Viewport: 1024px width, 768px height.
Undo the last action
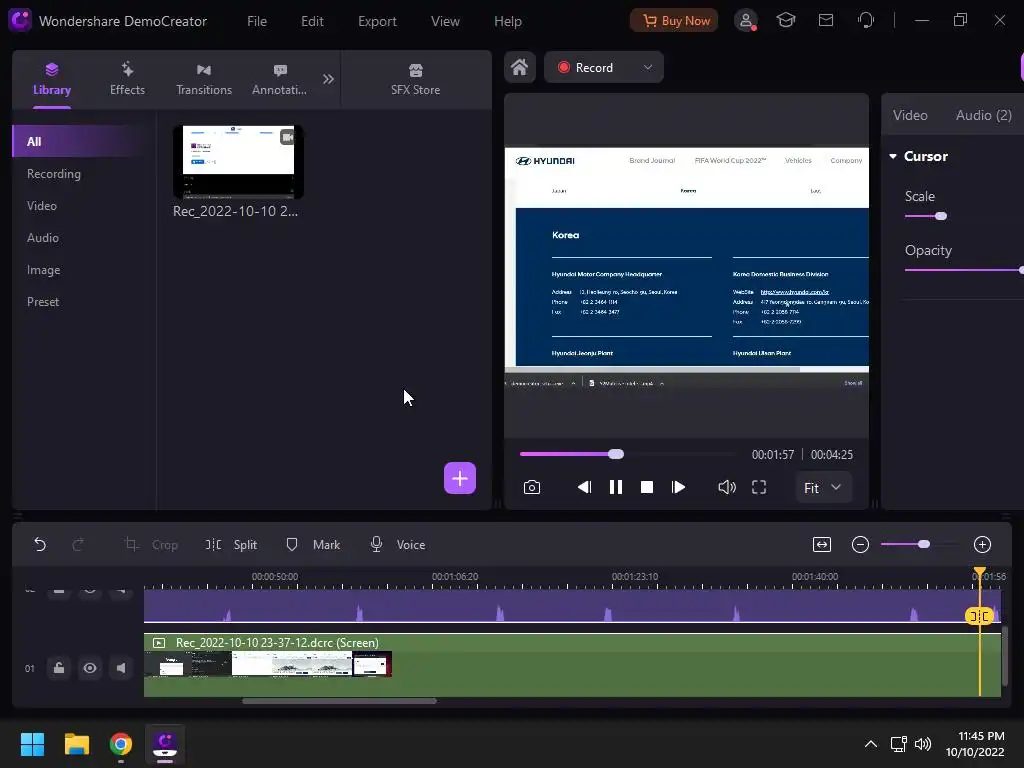point(40,545)
